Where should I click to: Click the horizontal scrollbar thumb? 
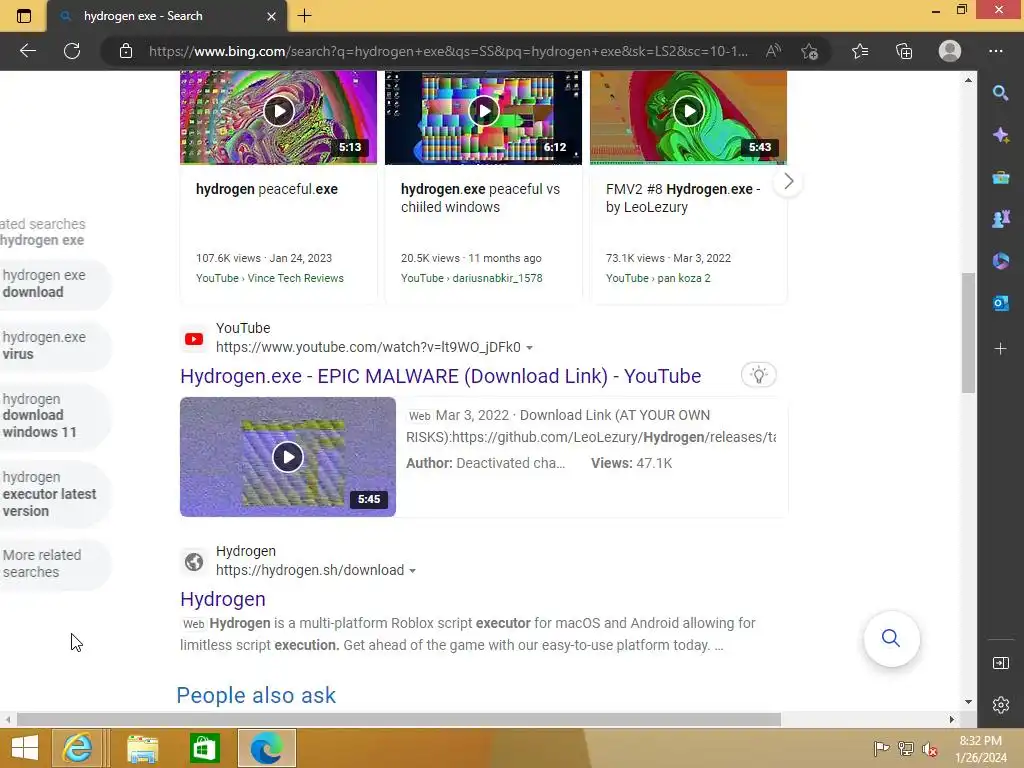pos(399,719)
